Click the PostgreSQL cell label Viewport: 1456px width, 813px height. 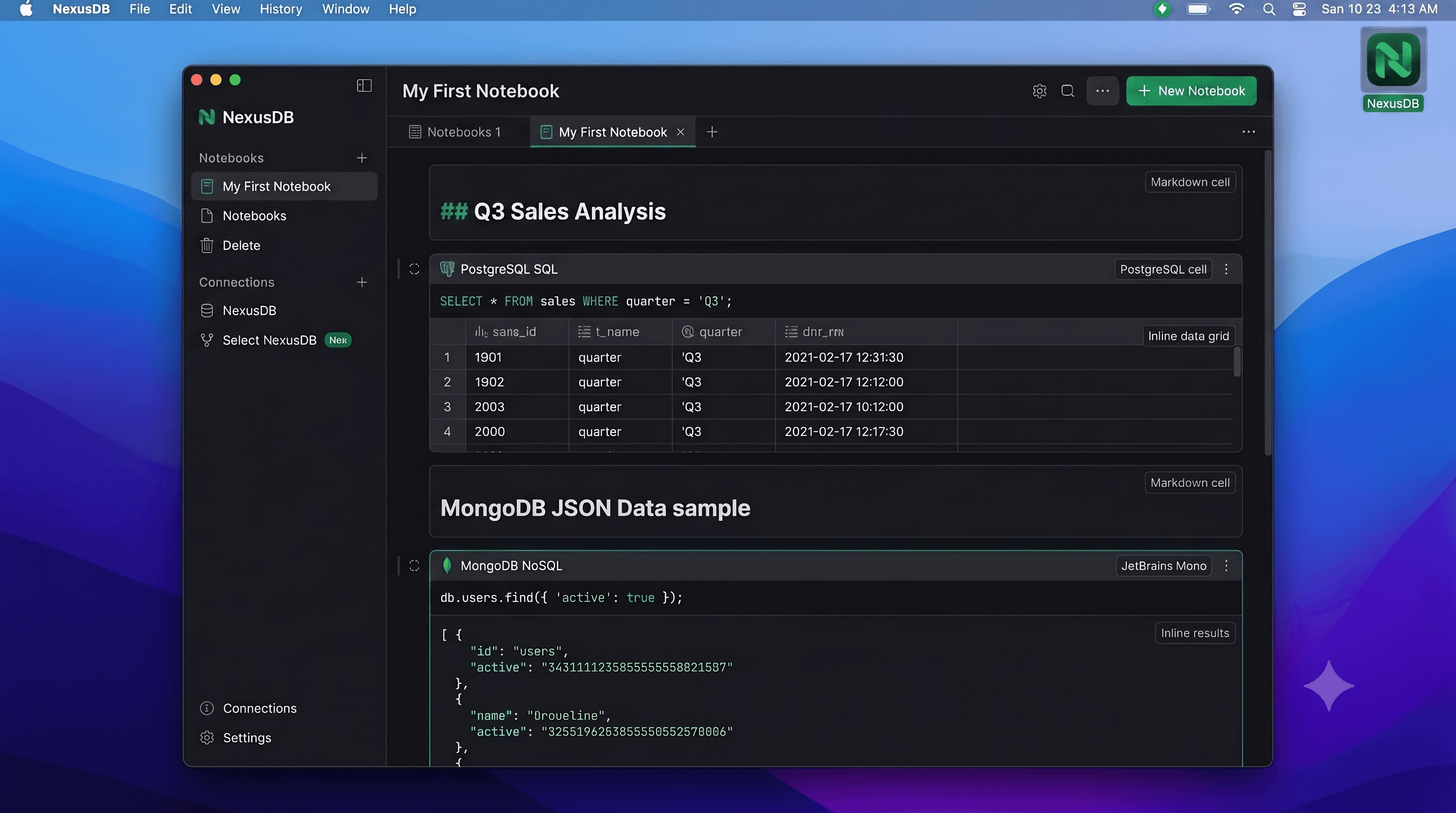(1163, 269)
